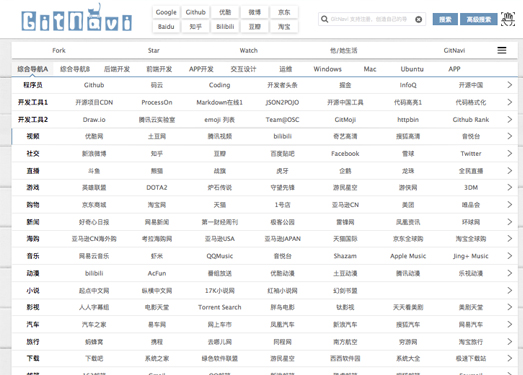Open the QR code scan icon
The height and width of the screenshot is (375, 523).
pos(508,19)
